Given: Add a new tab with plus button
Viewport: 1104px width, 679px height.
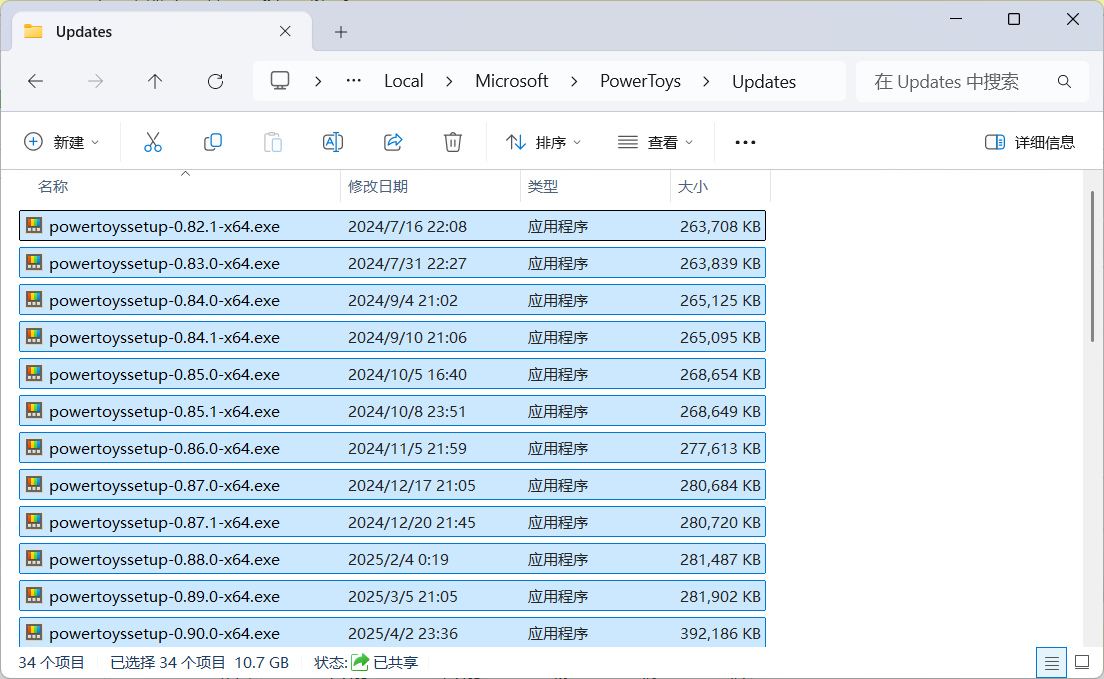Looking at the screenshot, I should point(341,32).
